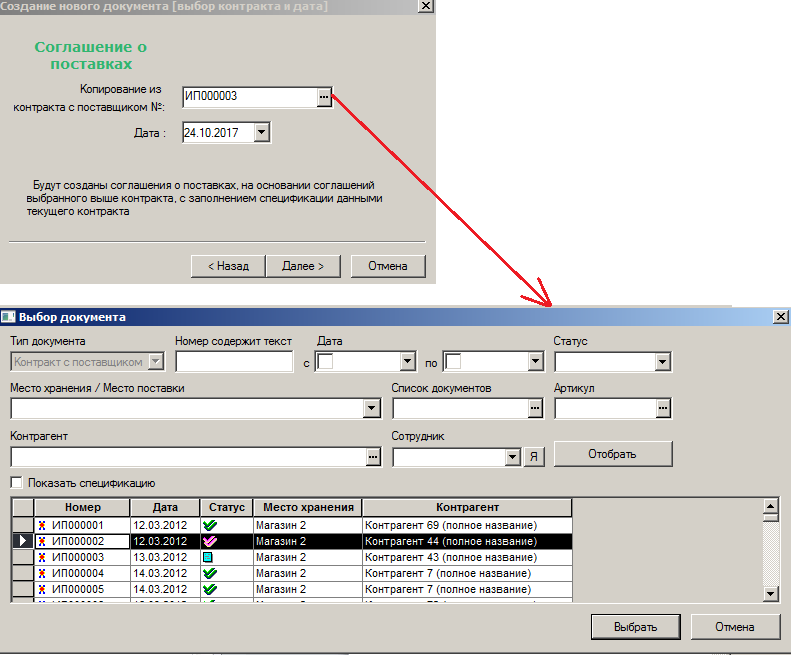Image resolution: width=791 pixels, height=655 pixels.
Task: Sort by the Контрагент column header
Action: (x=467, y=507)
